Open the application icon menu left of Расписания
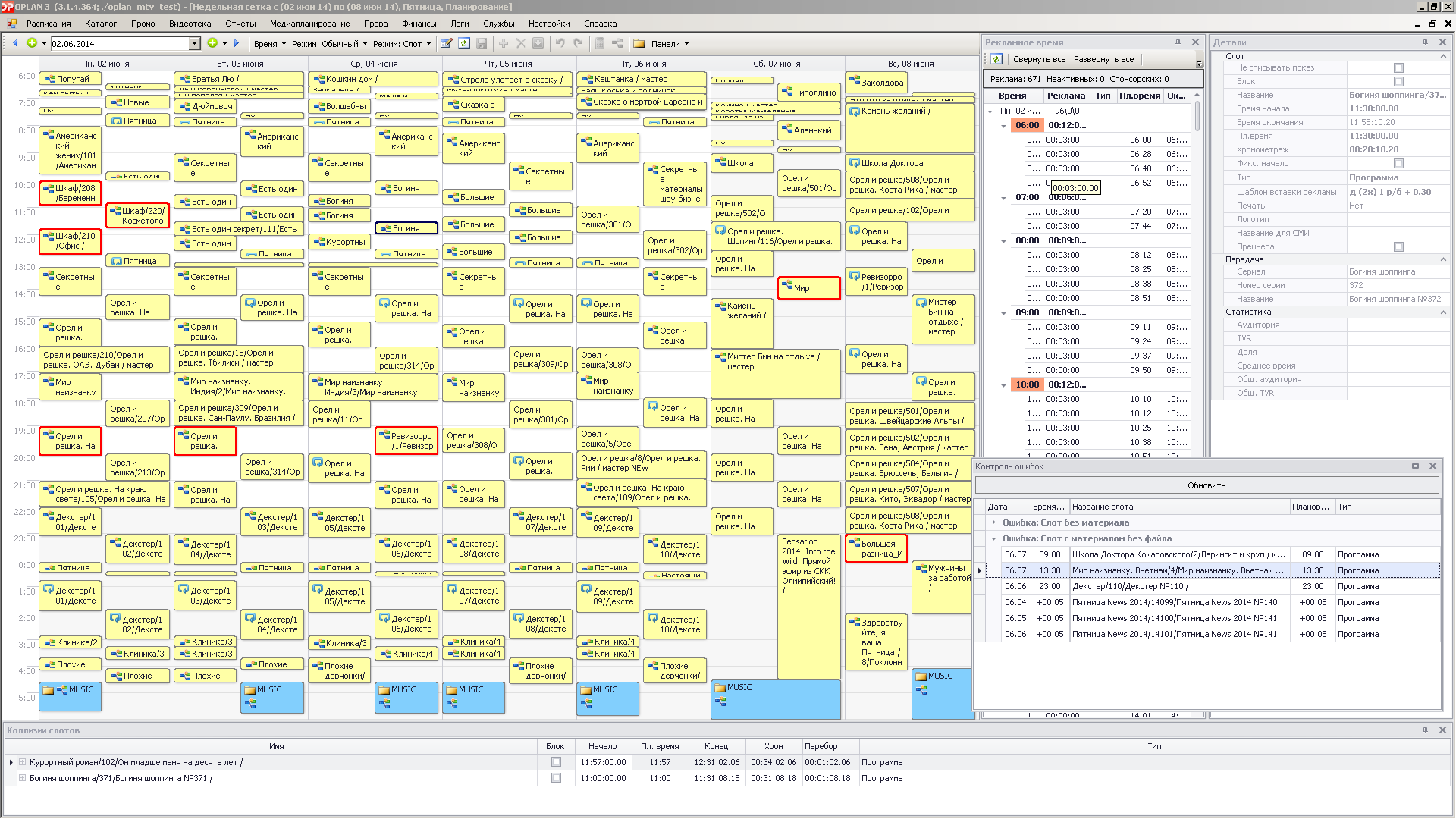 coord(11,24)
